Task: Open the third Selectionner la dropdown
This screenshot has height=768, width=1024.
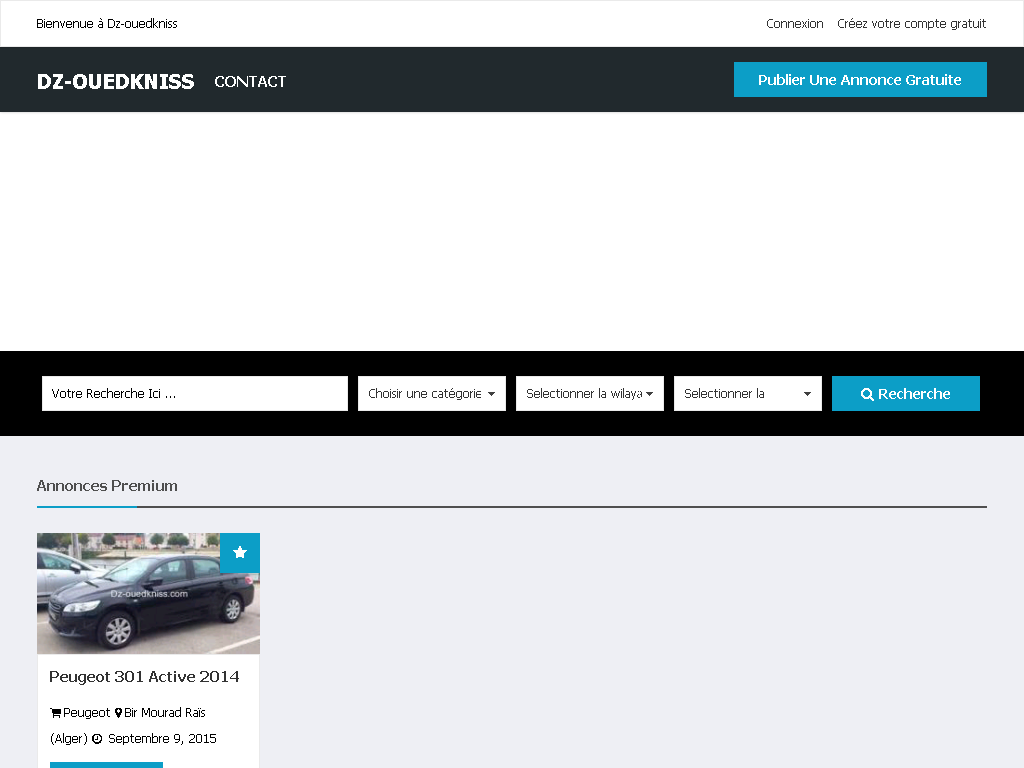Action: click(x=748, y=393)
